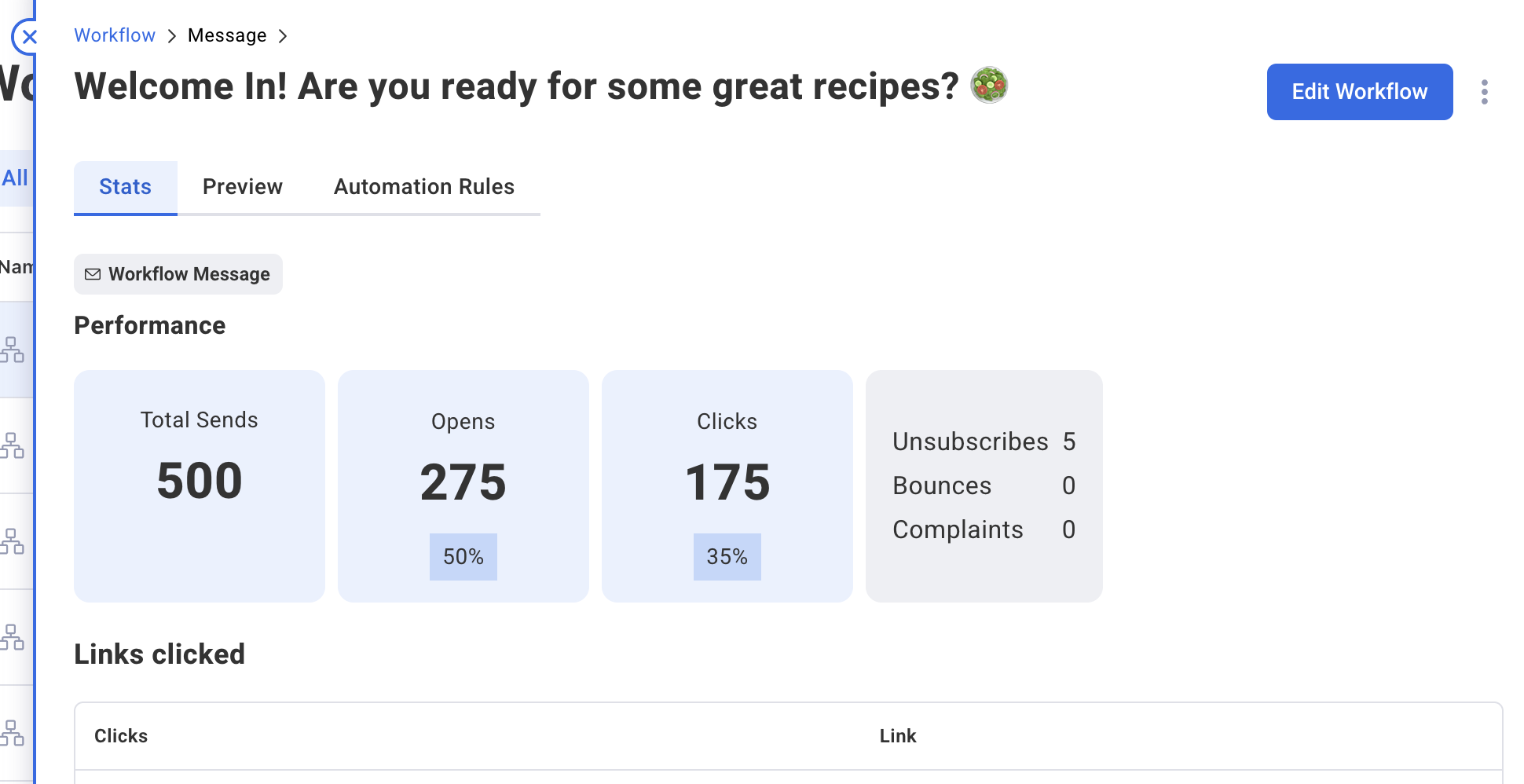
Task: Expand the chevron after the Message breadcrumb
Action: [x=283, y=35]
